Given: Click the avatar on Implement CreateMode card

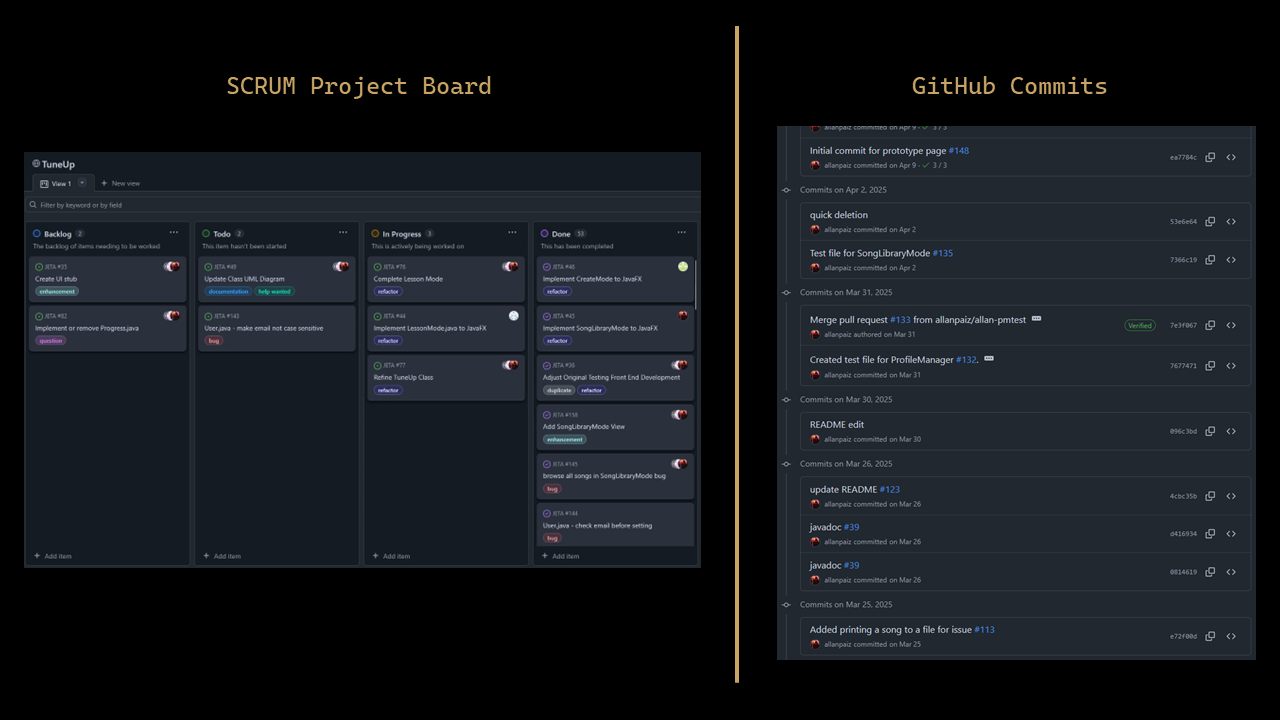Looking at the screenshot, I should (x=683, y=267).
